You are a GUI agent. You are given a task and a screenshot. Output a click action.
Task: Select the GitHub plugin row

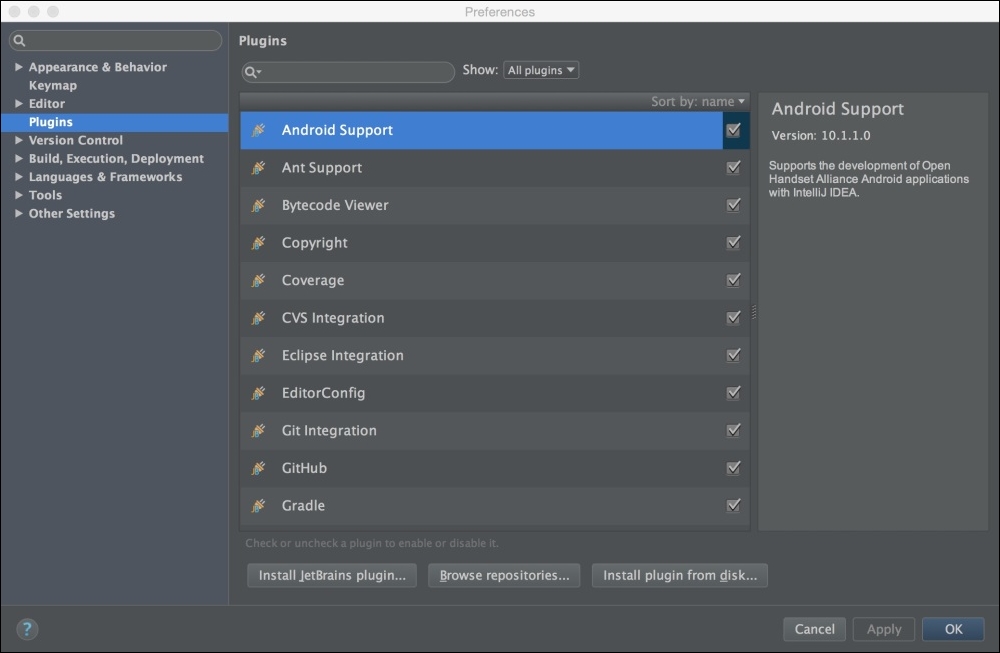(495, 469)
